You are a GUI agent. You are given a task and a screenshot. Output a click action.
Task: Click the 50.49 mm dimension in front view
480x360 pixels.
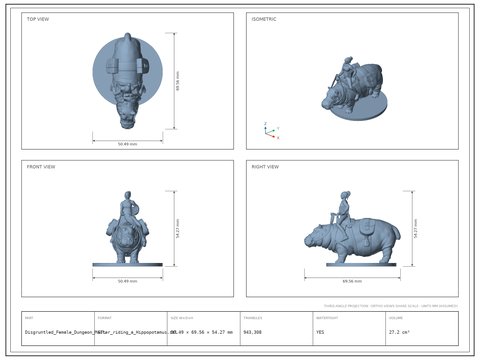click(128, 281)
